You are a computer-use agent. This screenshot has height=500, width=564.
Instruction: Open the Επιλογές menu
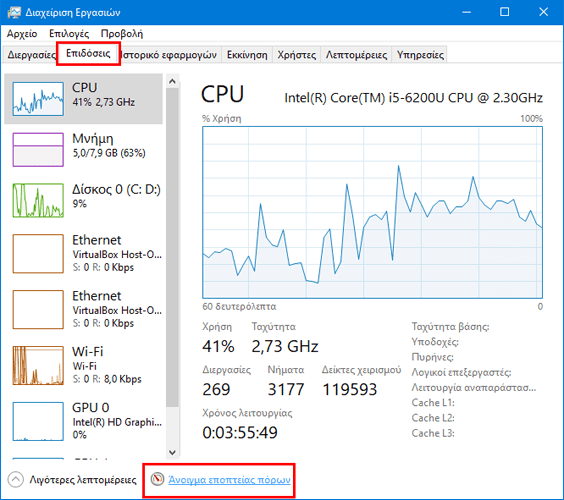[x=69, y=34]
